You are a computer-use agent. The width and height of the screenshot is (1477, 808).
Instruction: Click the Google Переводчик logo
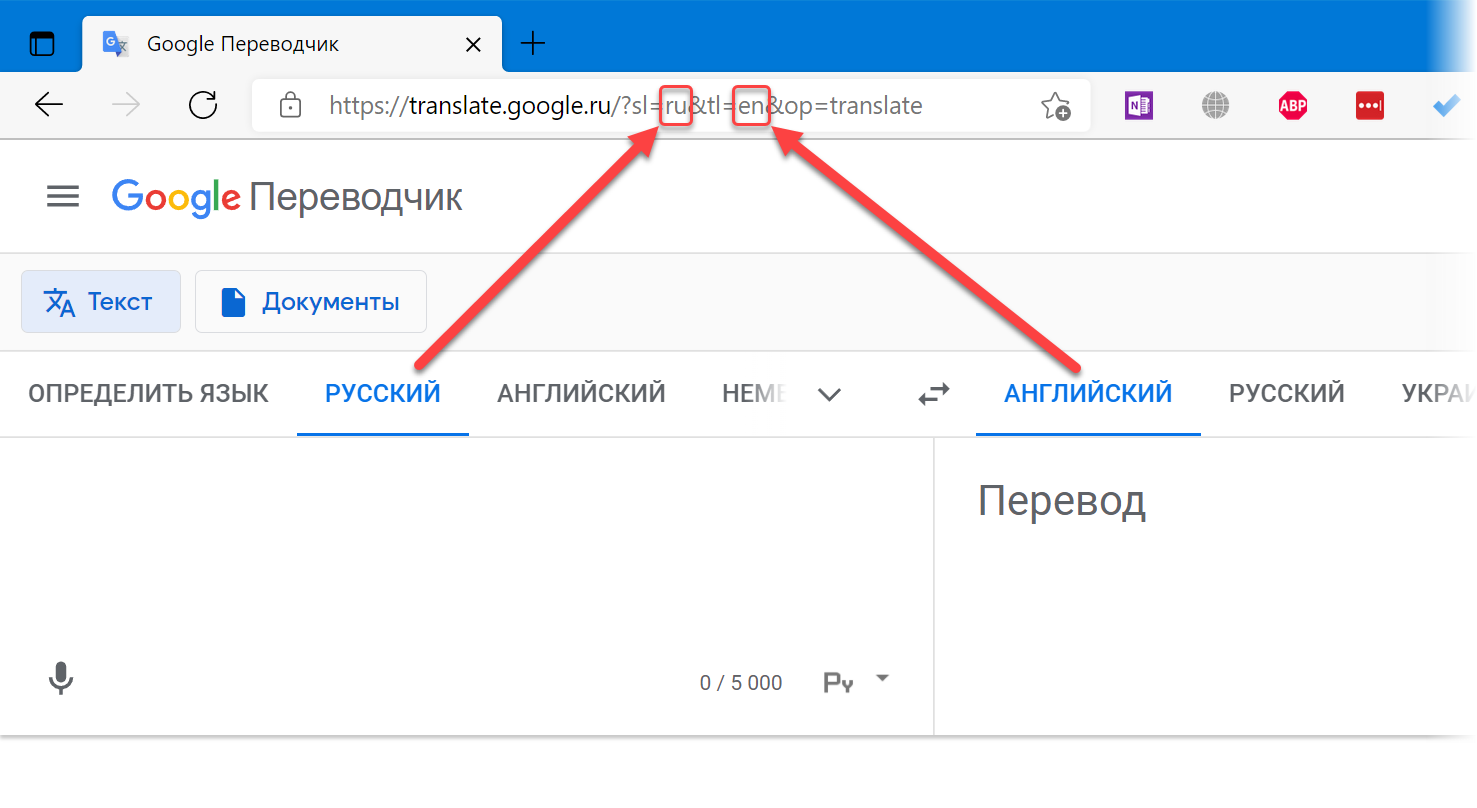click(x=287, y=197)
